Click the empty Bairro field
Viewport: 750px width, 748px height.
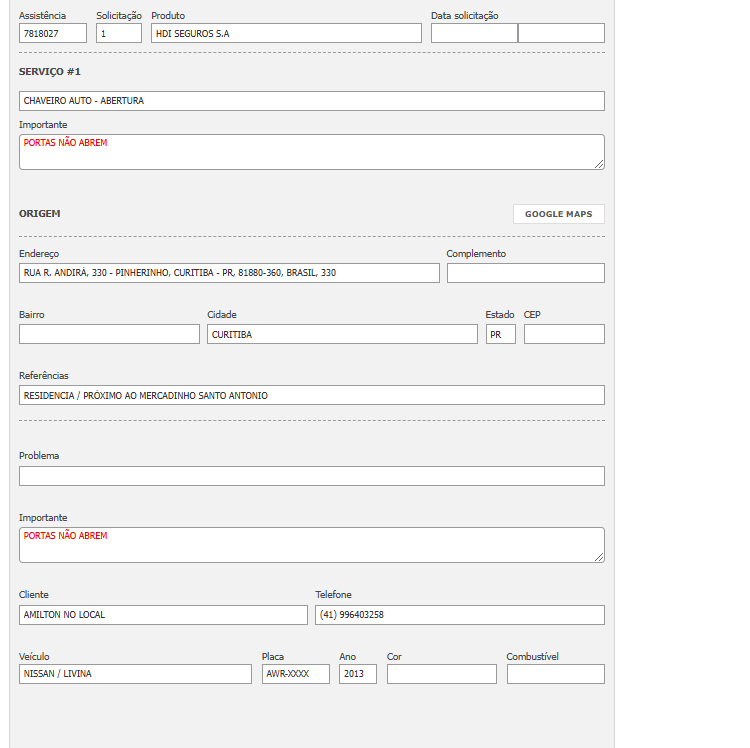point(109,334)
